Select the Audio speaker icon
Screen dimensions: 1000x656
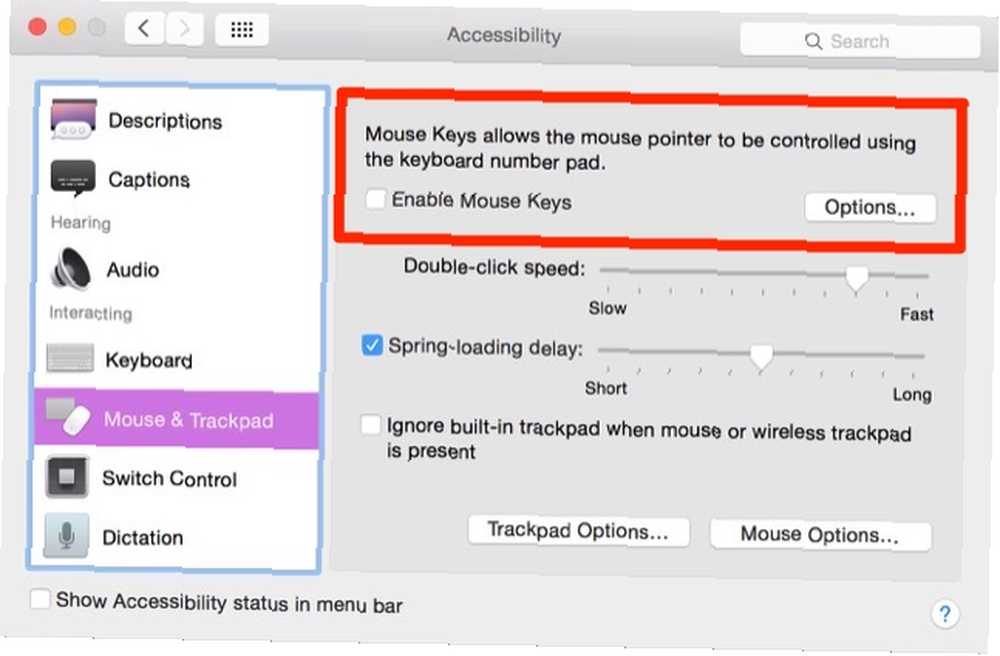[x=70, y=268]
